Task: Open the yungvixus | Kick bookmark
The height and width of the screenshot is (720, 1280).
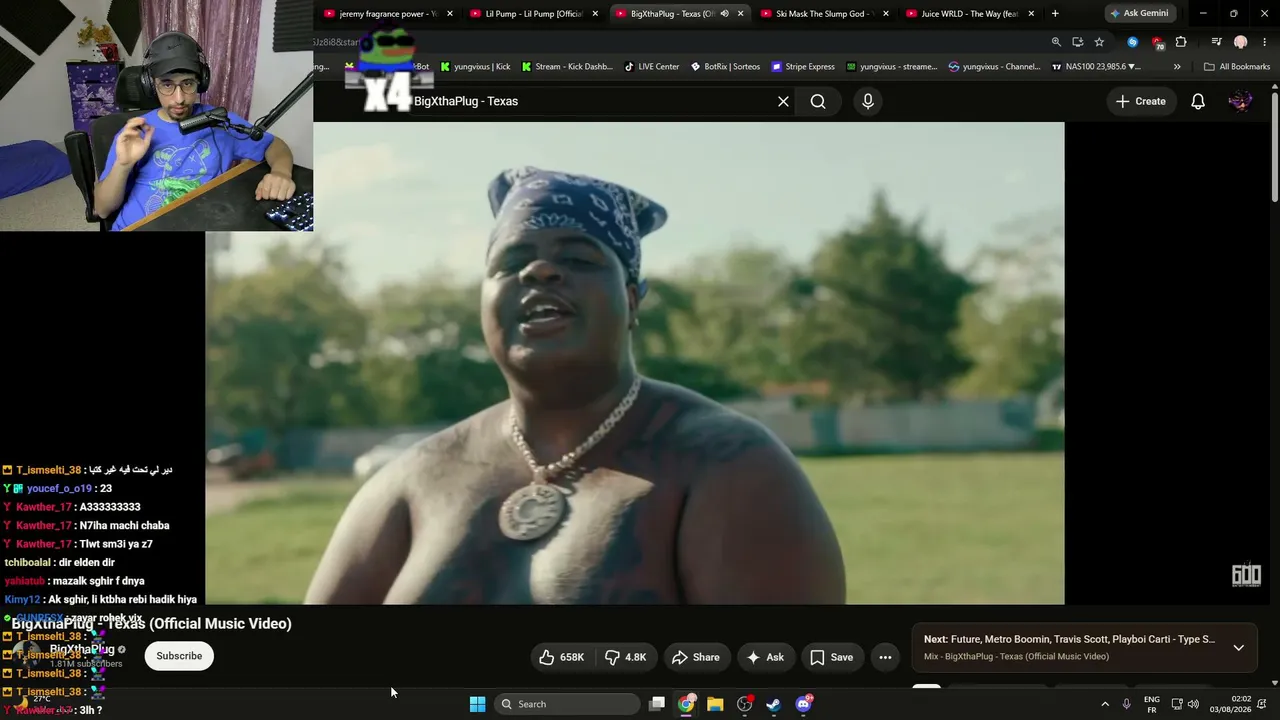Action: (x=475, y=67)
